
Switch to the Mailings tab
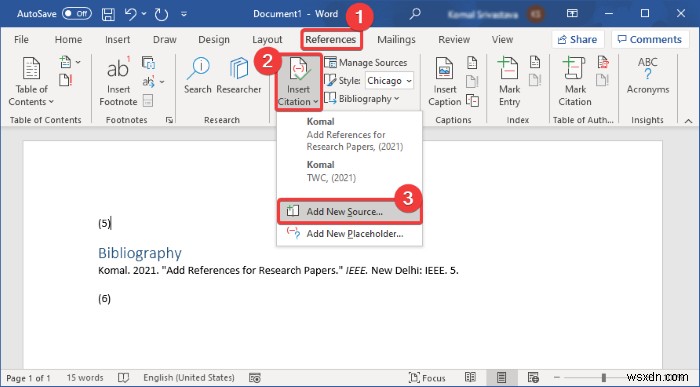click(396, 39)
